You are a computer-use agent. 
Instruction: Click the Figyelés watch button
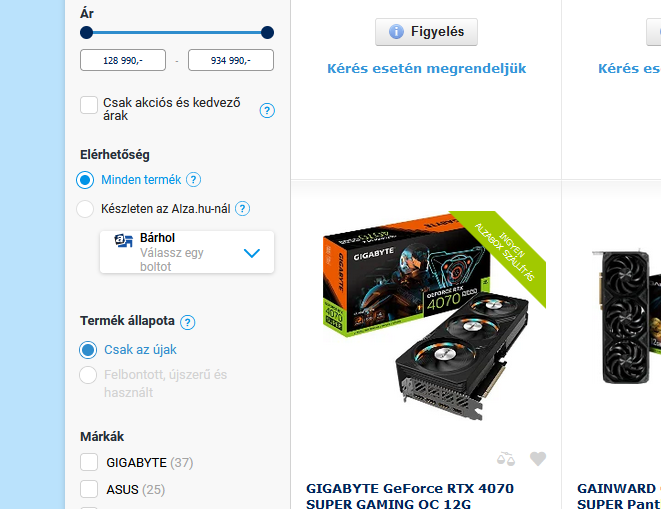click(426, 32)
